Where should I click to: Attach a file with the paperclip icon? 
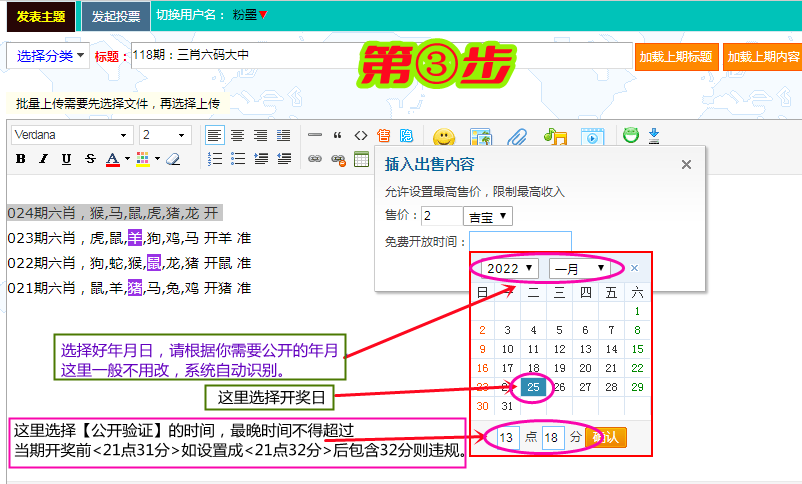click(x=517, y=137)
